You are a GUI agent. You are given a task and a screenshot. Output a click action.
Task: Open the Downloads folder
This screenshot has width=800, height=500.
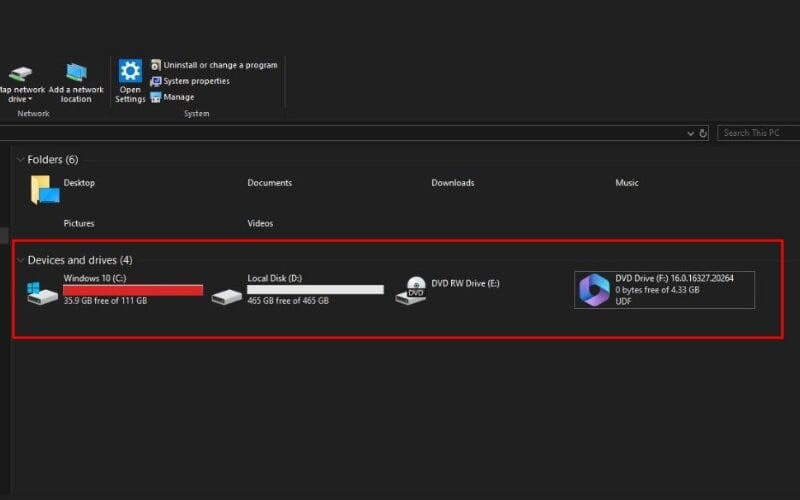pos(452,183)
